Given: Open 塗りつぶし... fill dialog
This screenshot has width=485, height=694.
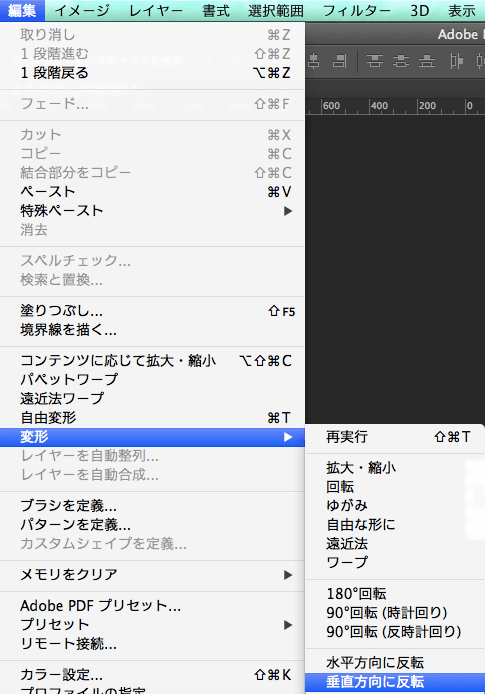Looking at the screenshot, I should pos(152,311).
